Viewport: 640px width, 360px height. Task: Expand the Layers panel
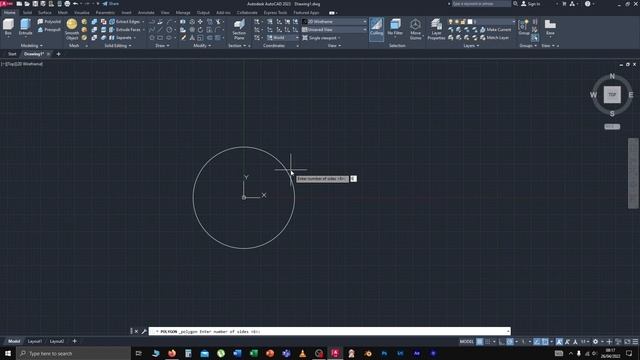point(471,46)
